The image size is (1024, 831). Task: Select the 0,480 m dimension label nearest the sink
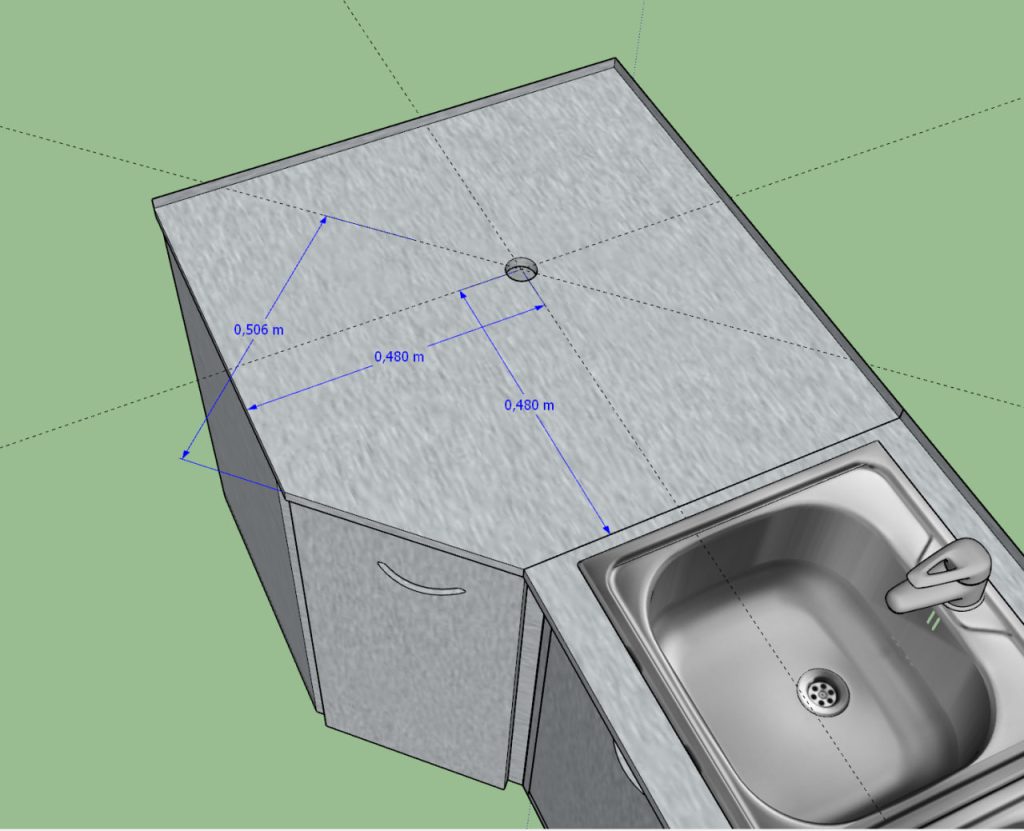[x=529, y=404]
